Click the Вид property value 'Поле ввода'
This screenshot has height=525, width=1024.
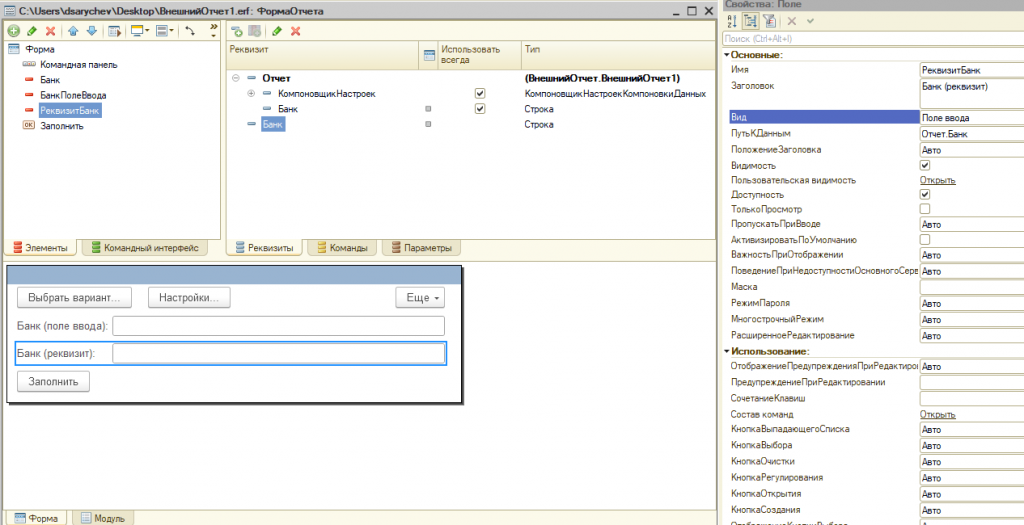click(972, 118)
